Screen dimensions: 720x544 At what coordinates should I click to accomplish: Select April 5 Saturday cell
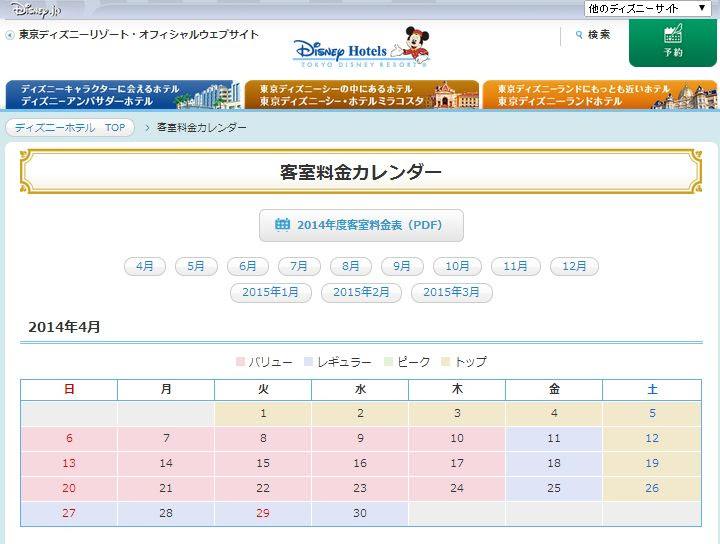(652, 413)
